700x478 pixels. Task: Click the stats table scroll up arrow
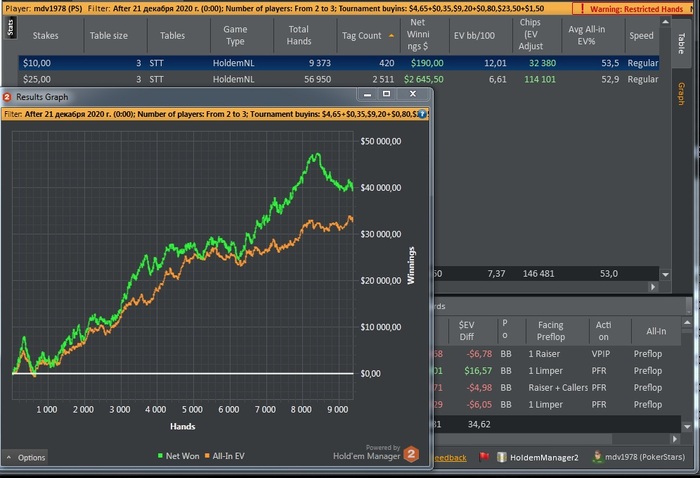(x=665, y=22)
